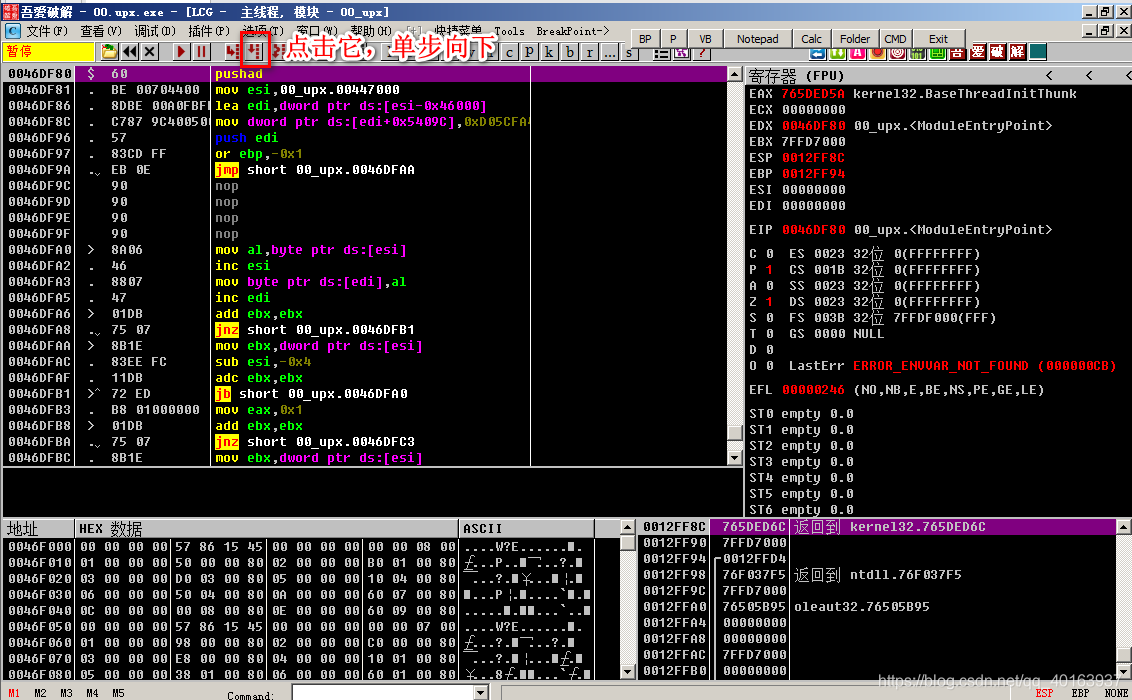Open Patches window with 'p' icon
This screenshot has height=700, width=1132.
pyautogui.click(x=529, y=52)
